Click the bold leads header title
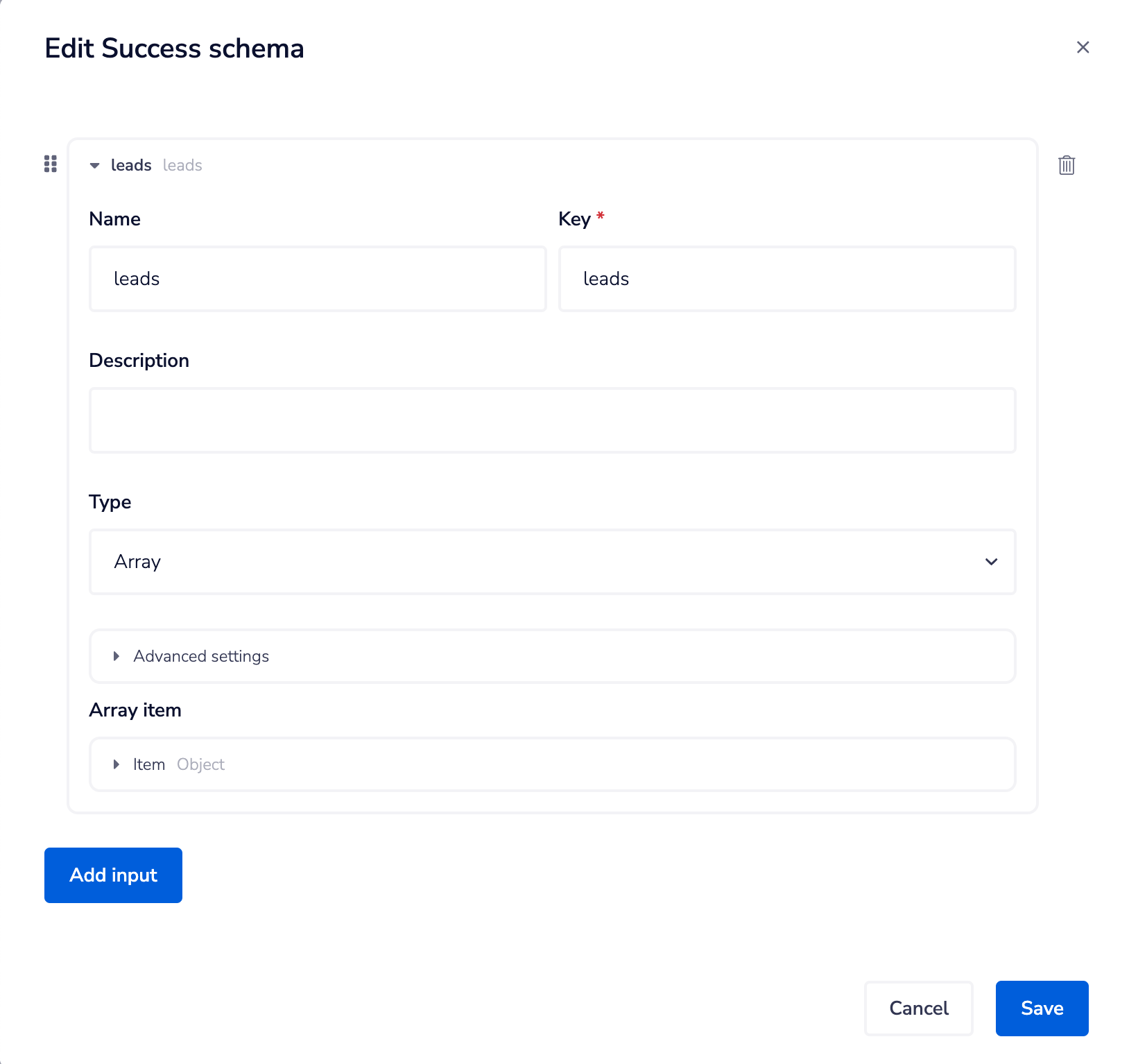1129x1064 pixels. point(131,165)
